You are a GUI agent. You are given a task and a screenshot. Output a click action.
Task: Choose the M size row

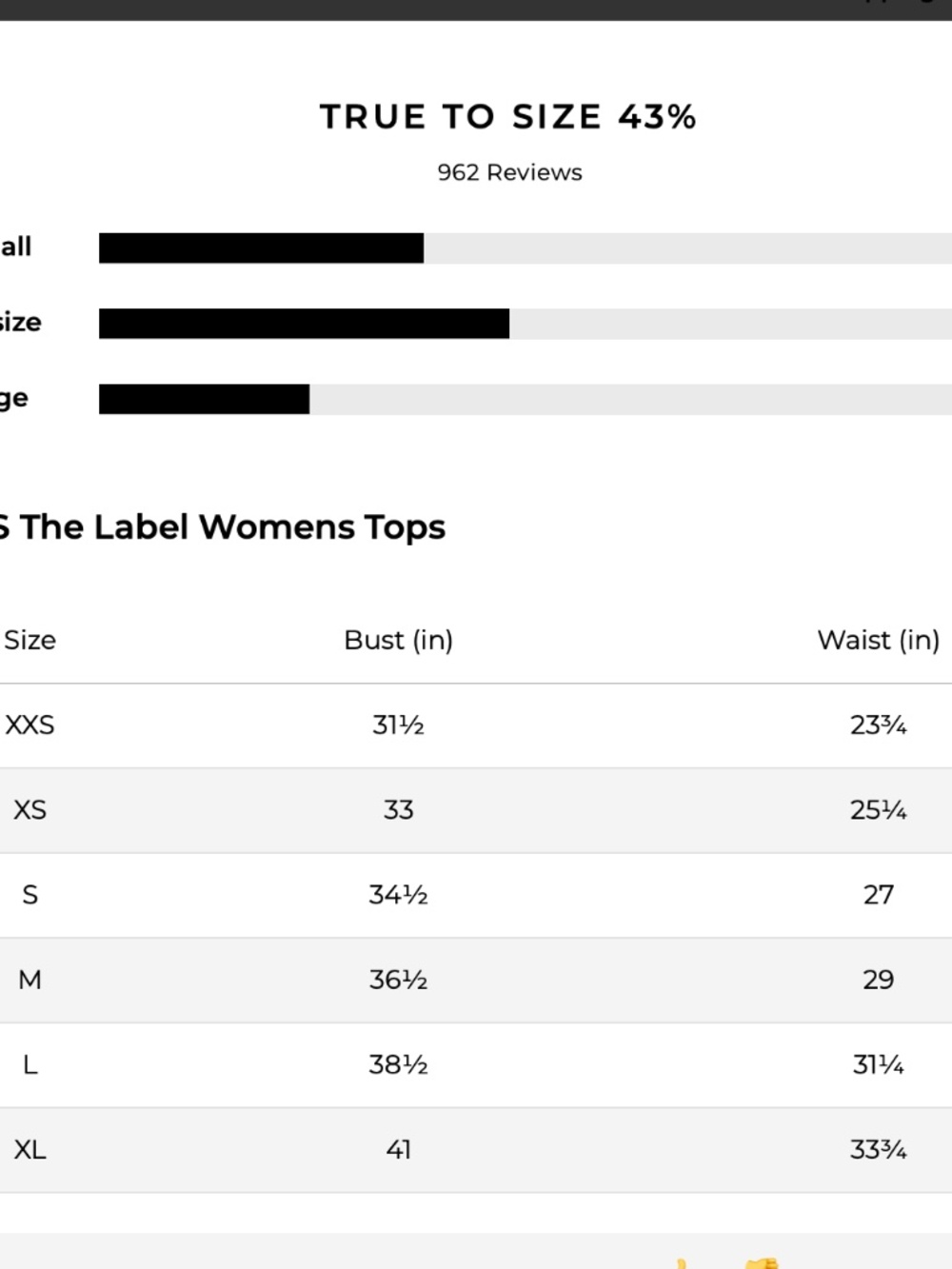coord(476,980)
